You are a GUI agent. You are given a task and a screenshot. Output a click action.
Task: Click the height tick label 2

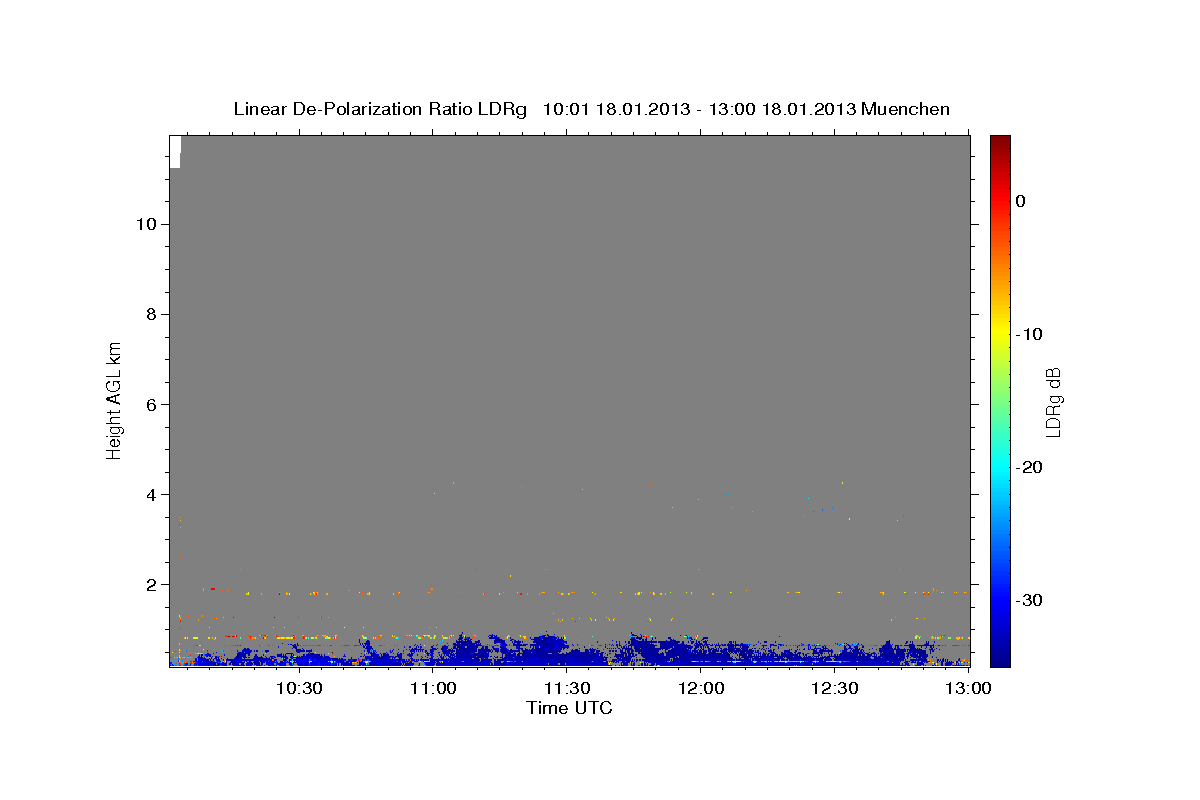153,584
